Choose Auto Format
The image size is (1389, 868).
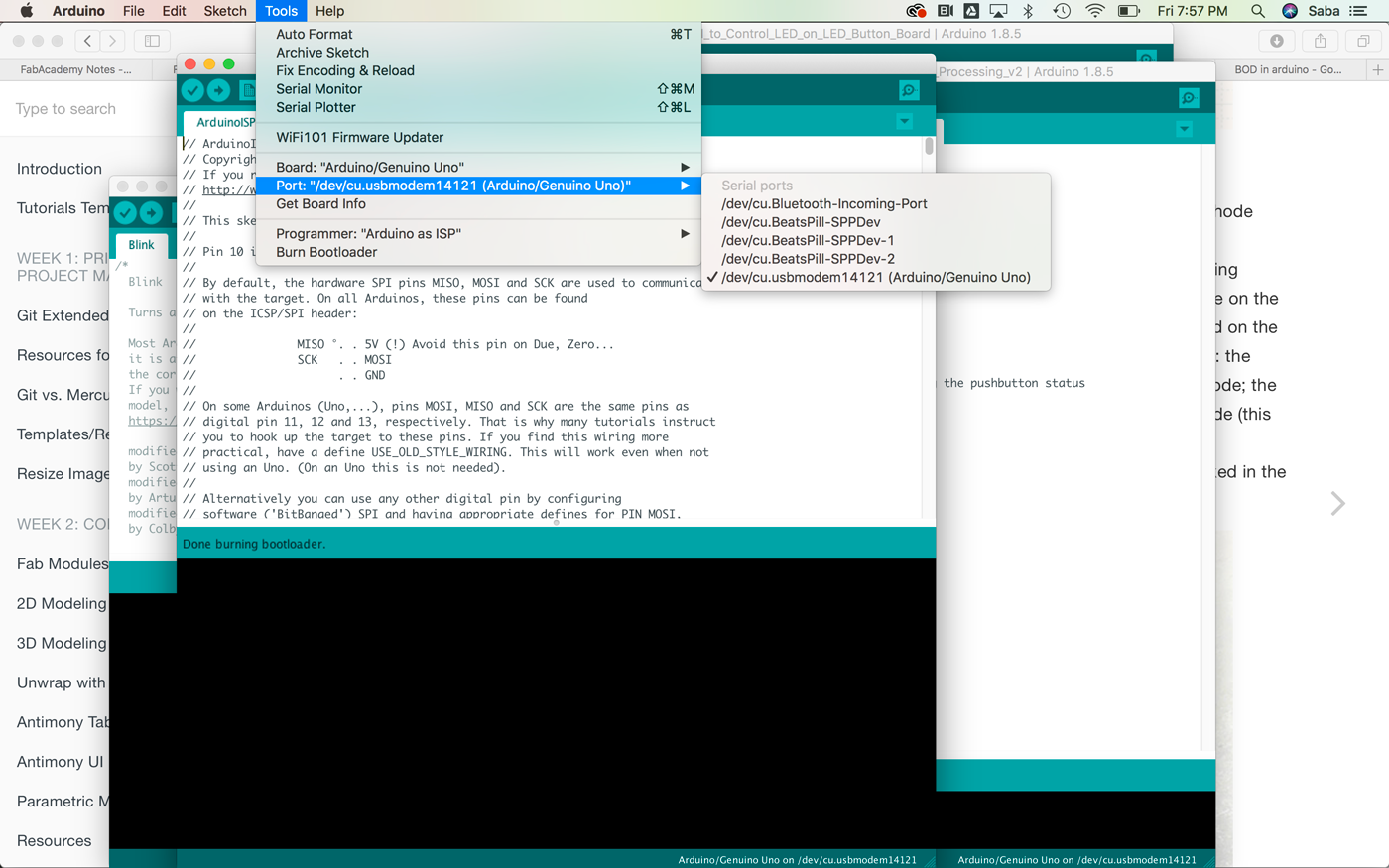click(478, 35)
